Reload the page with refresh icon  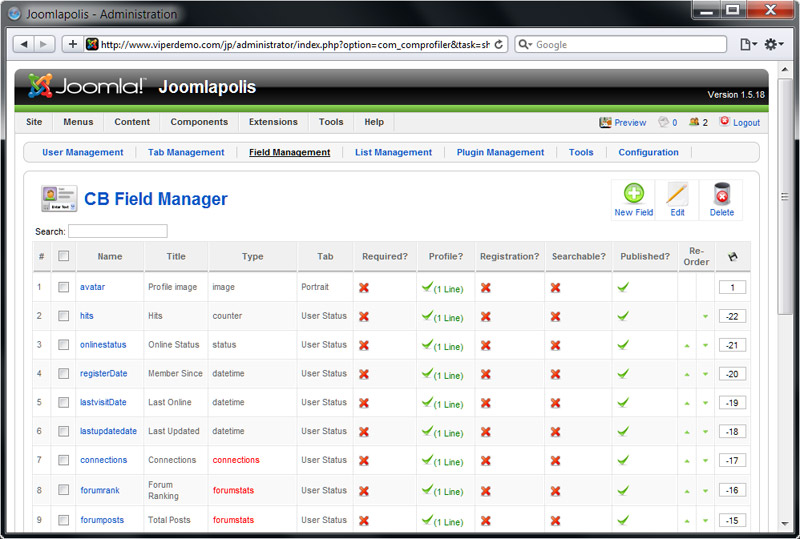(498, 44)
